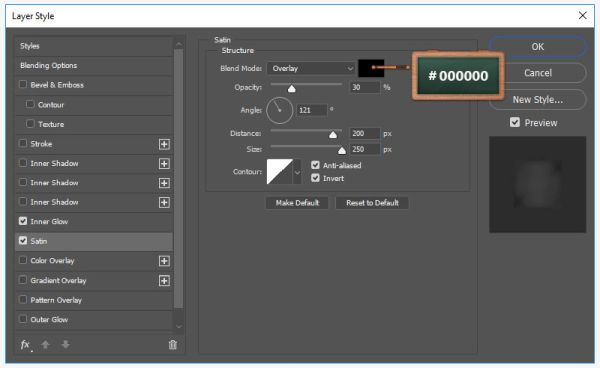Expand the Contour picker dropdown arrow
Screen dimensions: 600x368
point(297,172)
